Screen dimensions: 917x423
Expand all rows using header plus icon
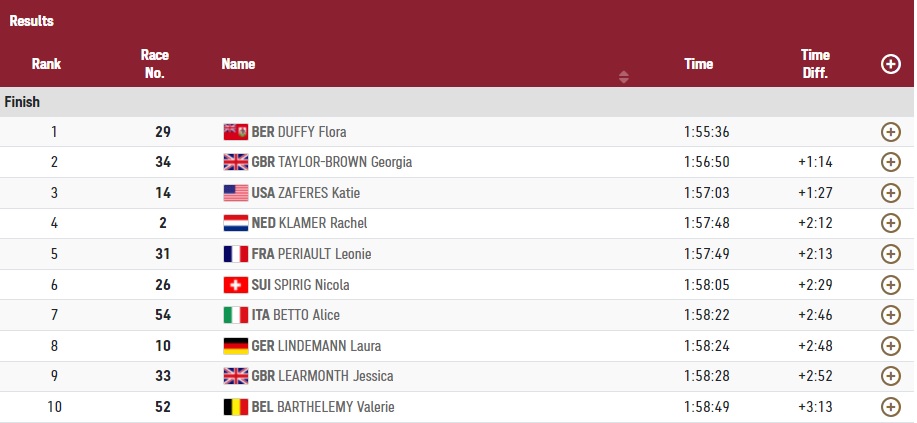890,64
